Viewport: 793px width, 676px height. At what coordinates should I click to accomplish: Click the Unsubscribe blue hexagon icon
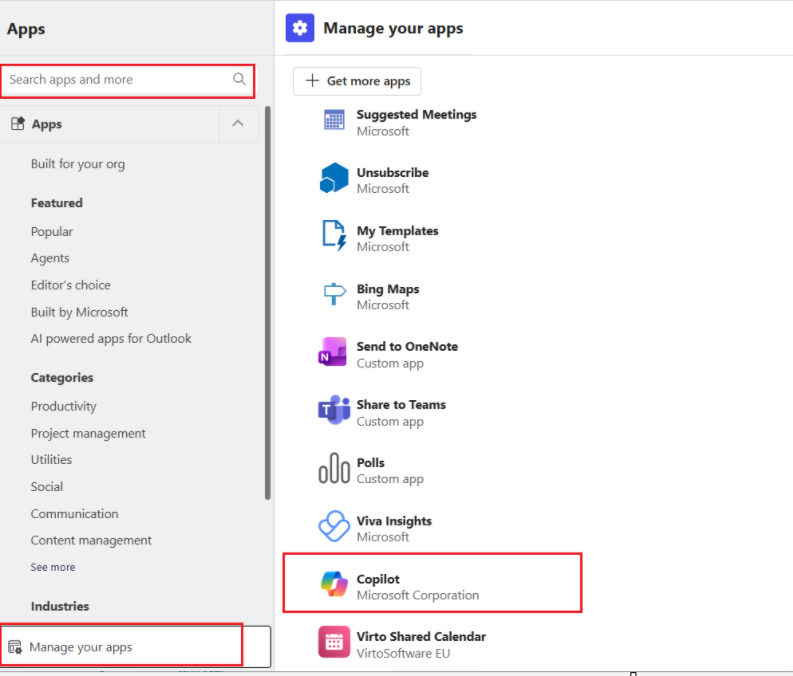pos(334,178)
